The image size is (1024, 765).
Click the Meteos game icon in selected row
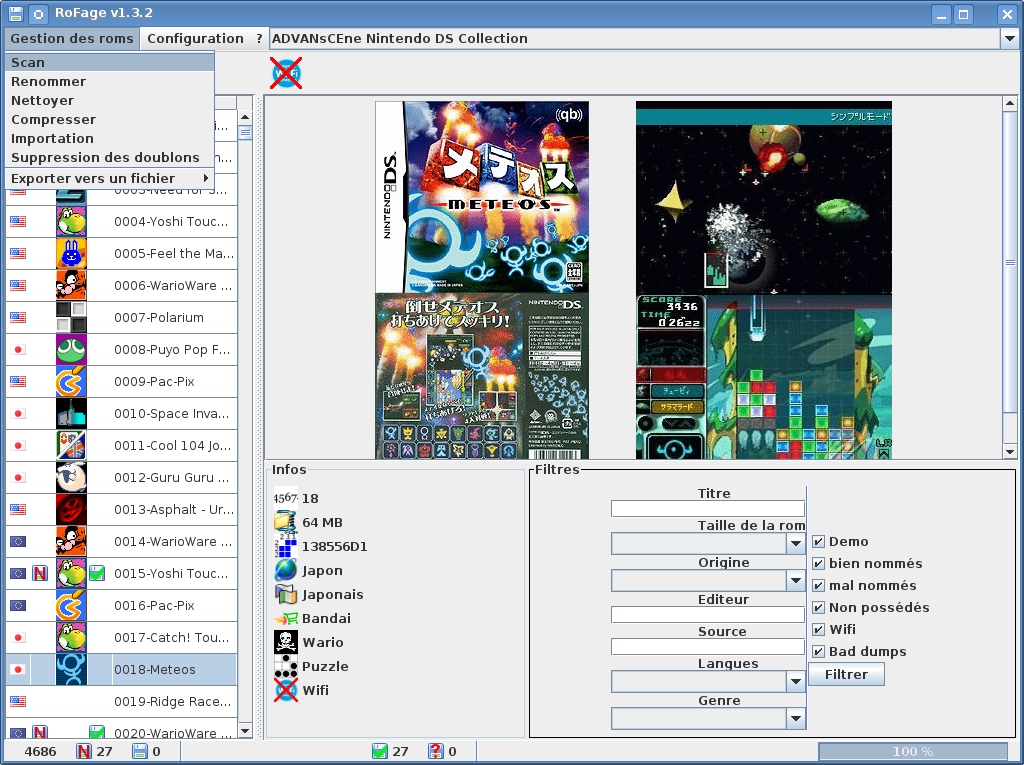coord(71,670)
